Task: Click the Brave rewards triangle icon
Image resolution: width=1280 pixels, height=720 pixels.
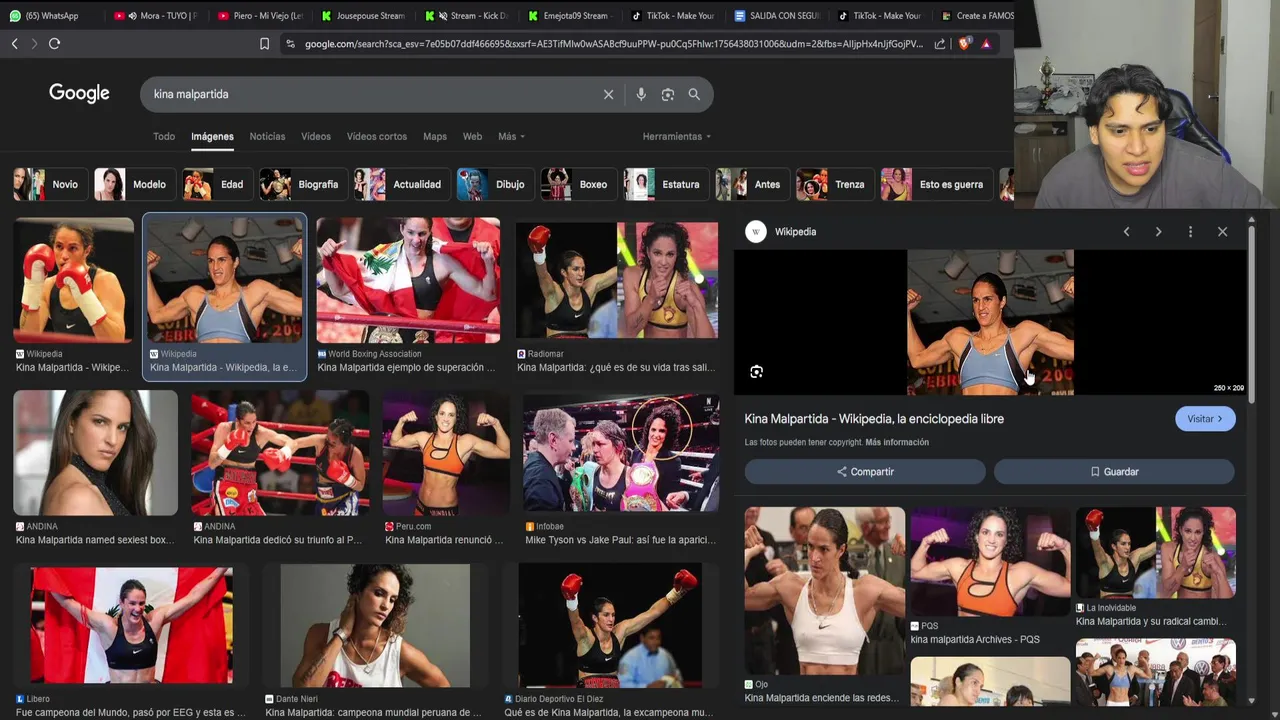Action: click(986, 44)
